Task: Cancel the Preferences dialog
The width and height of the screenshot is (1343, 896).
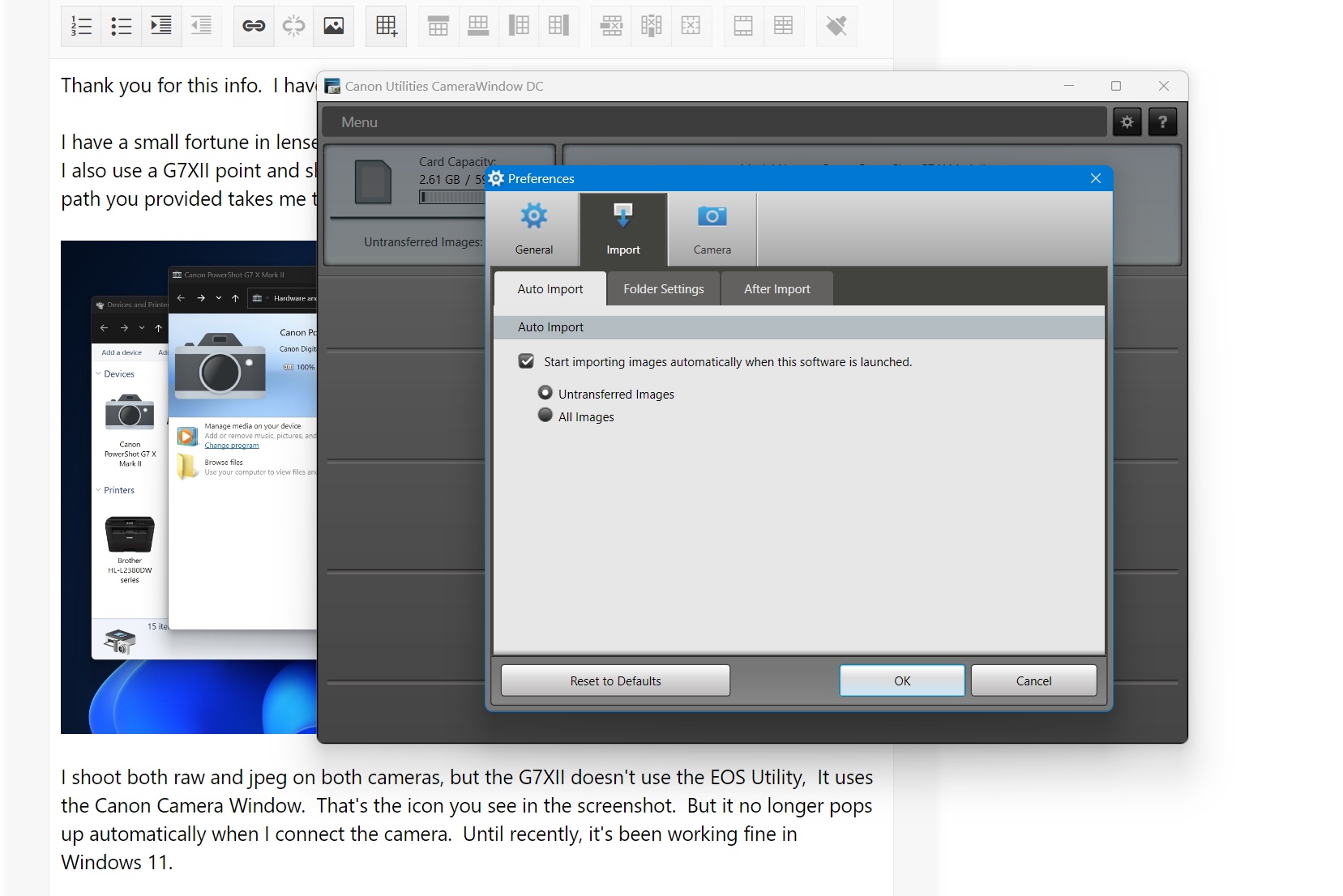Action: coord(1034,681)
